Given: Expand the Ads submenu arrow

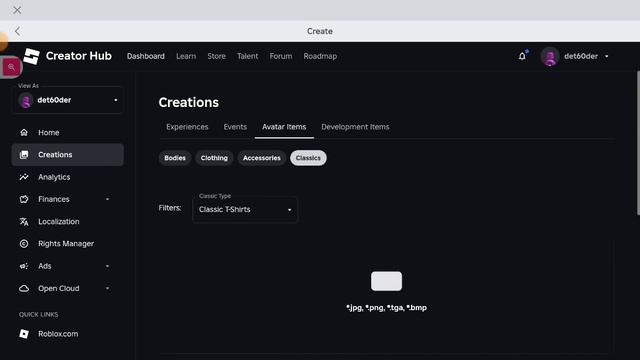Looking at the screenshot, I should pos(107,266).
